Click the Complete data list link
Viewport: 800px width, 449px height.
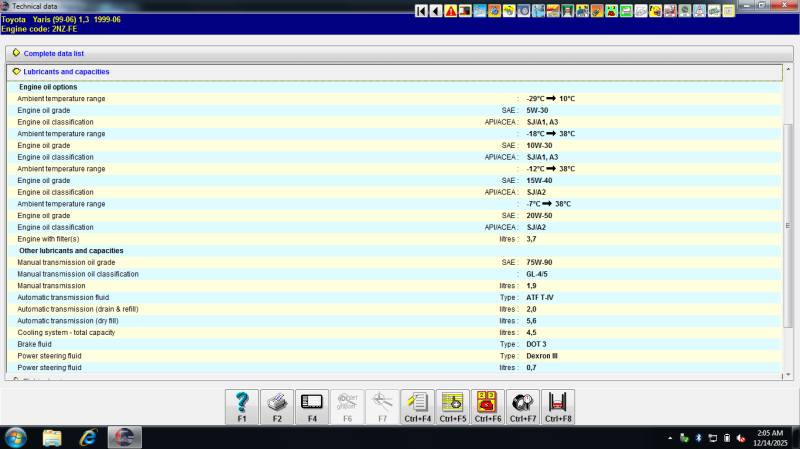(54, 54)
